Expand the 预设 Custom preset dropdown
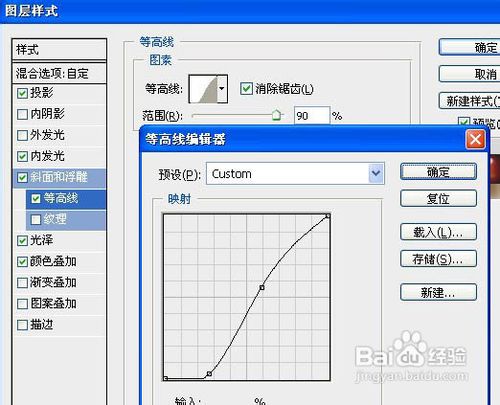The image size is (500, 405). 376,173
